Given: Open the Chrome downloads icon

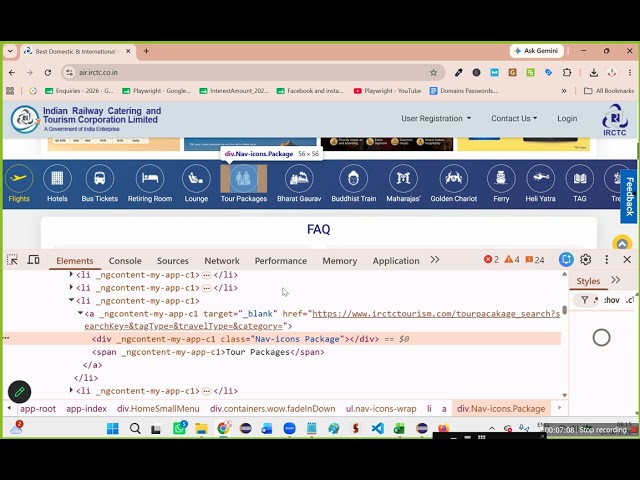Looking at the screenshot, I should pos(593,73).
